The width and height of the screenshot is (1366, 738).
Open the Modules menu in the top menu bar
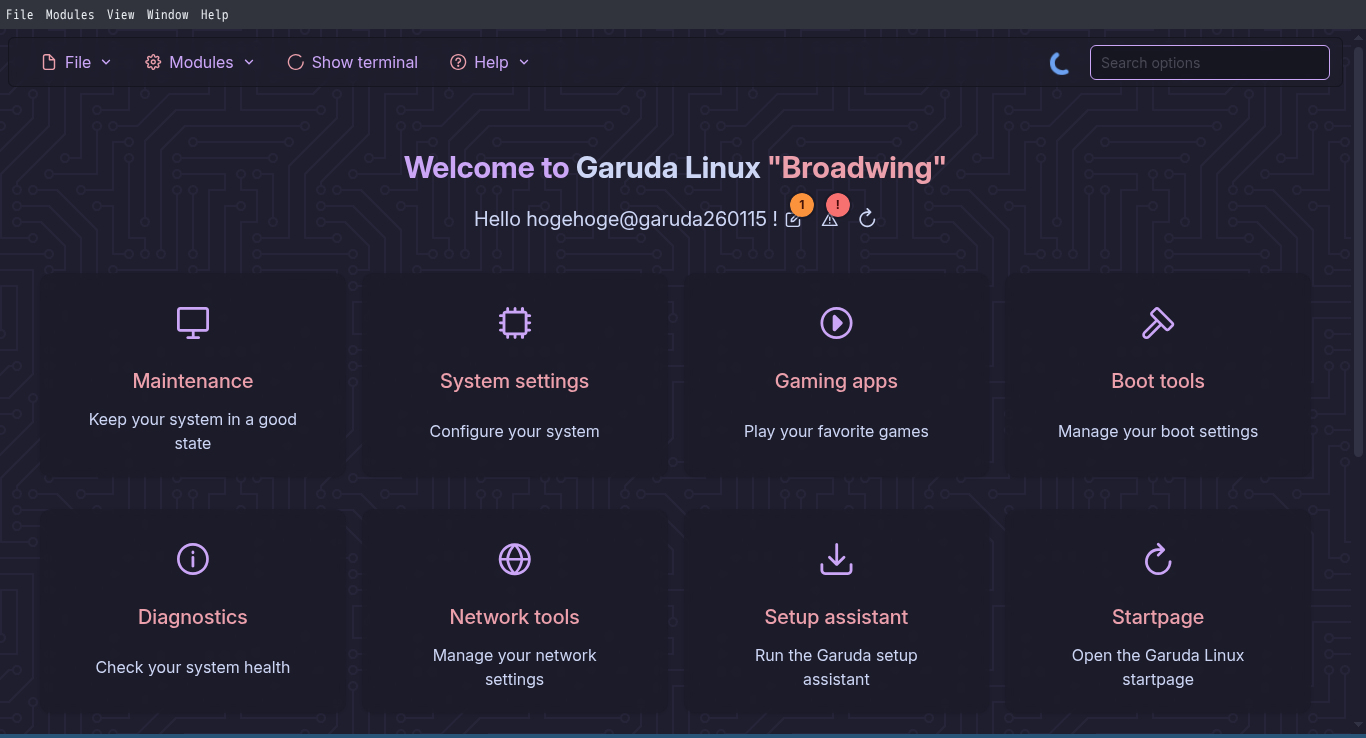pyautogui.click(x=70, y=14)
